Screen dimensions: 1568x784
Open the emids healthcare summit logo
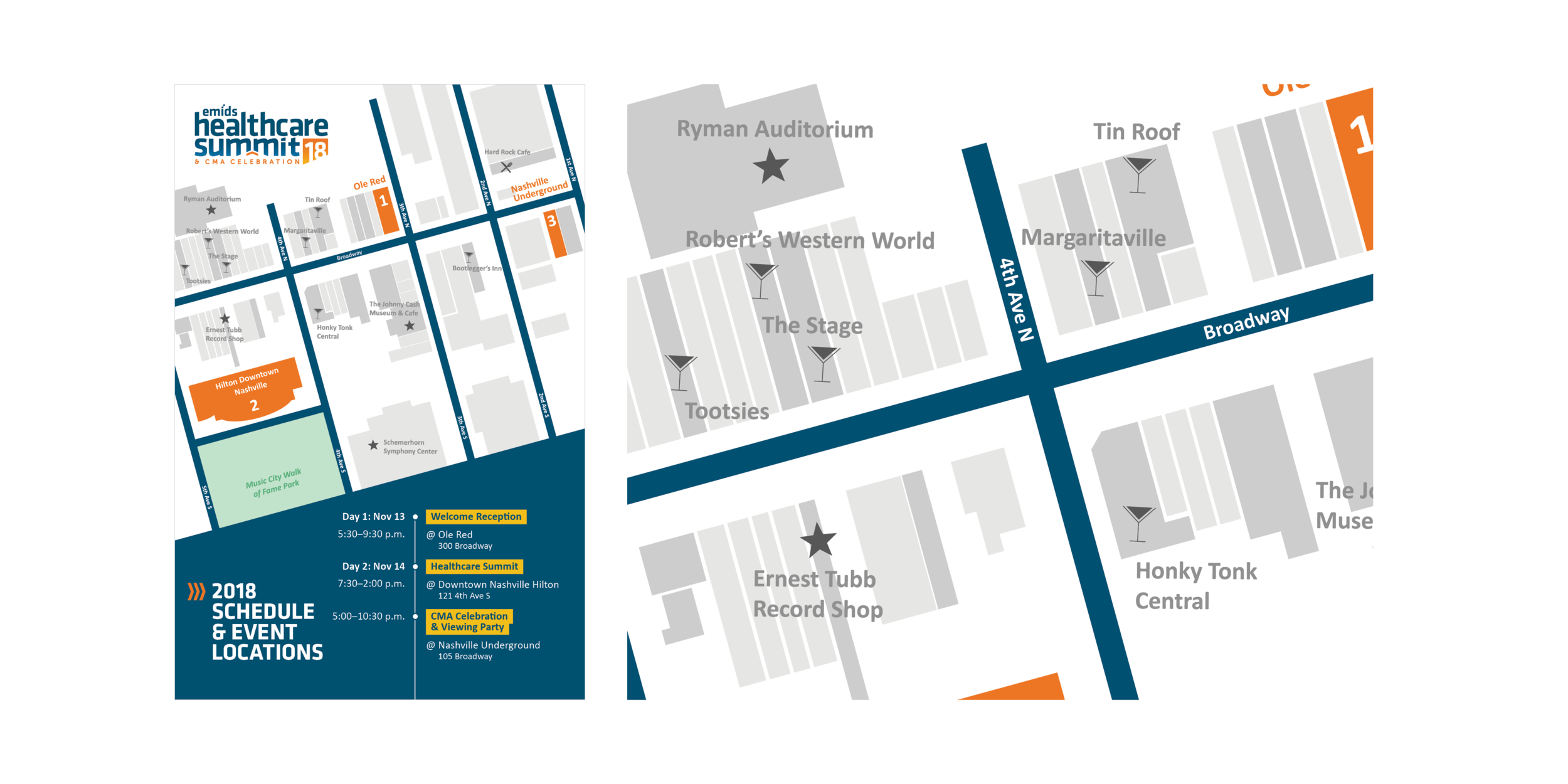[x=261, y=135]
